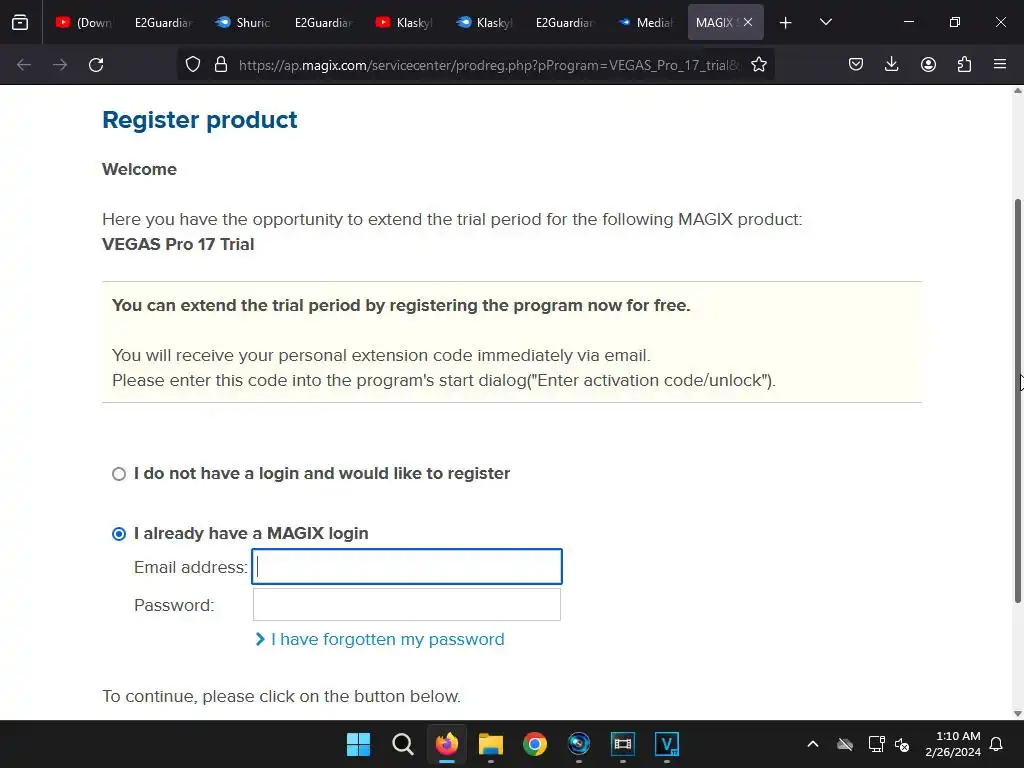
Task: Open the blue globe app in taskbar
Action: pyautogui.click(x=579, y=744)
